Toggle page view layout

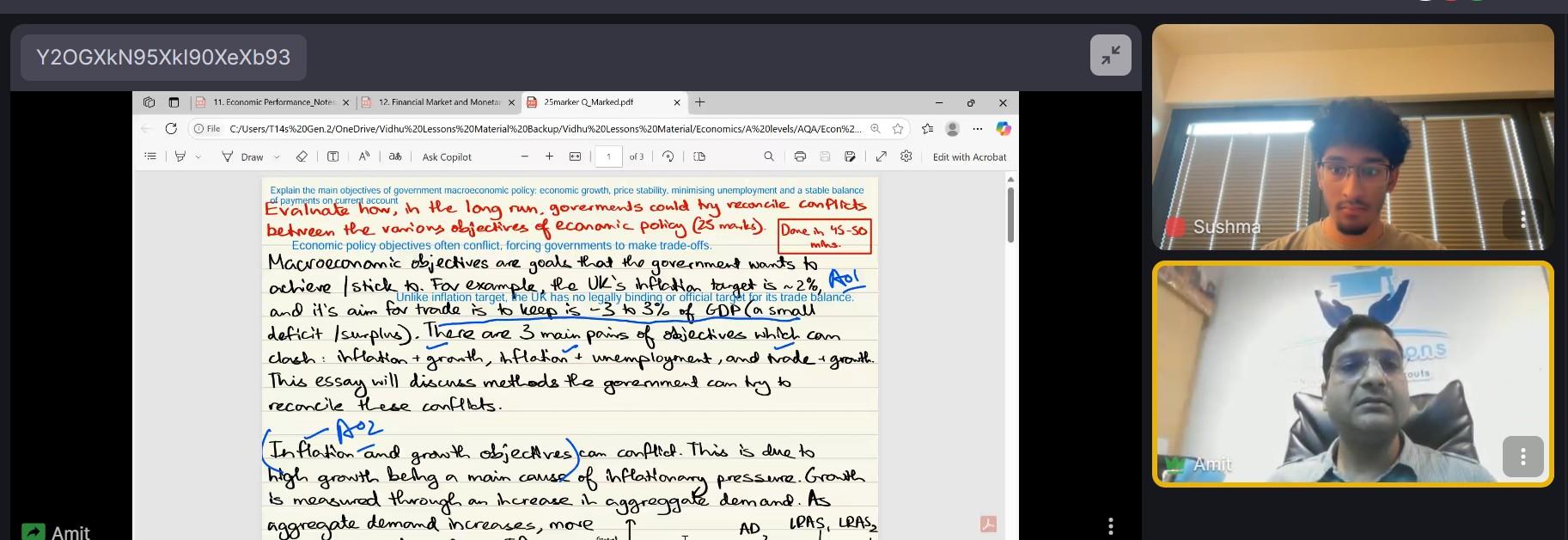pyautogui.click(x=699, y=156)
